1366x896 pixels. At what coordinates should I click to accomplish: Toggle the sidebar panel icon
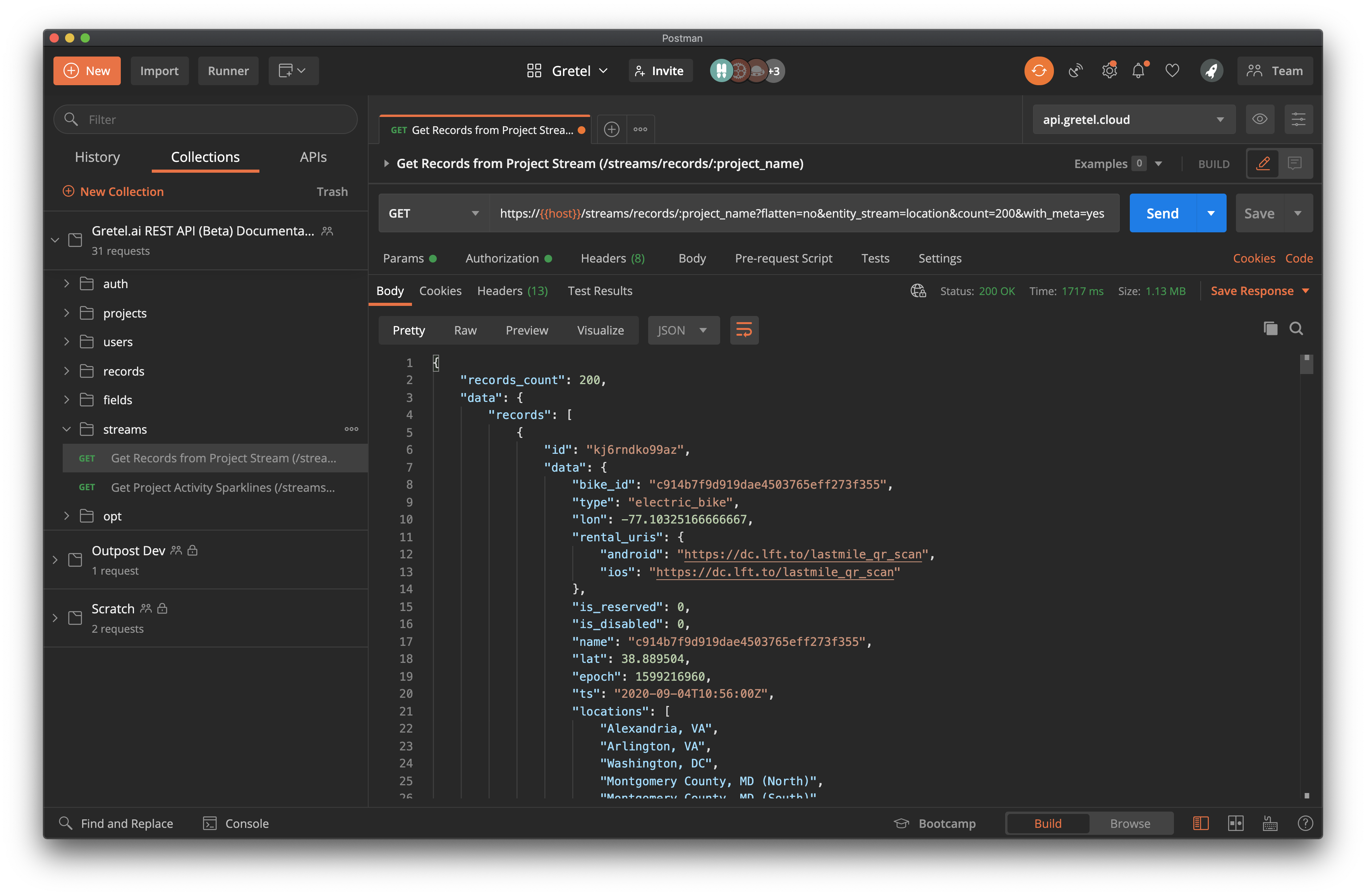(1200, 823)
